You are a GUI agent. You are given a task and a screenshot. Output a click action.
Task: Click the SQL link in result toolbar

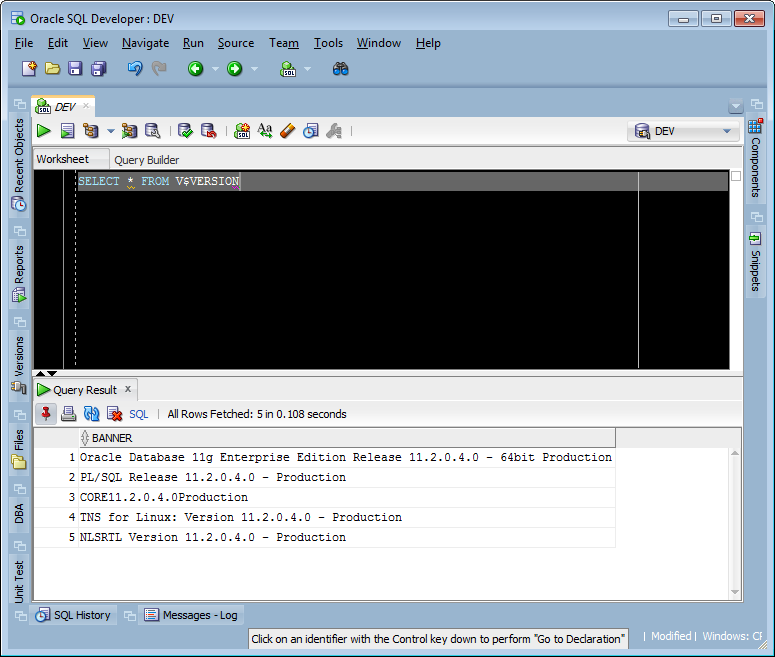click(138, 414)
